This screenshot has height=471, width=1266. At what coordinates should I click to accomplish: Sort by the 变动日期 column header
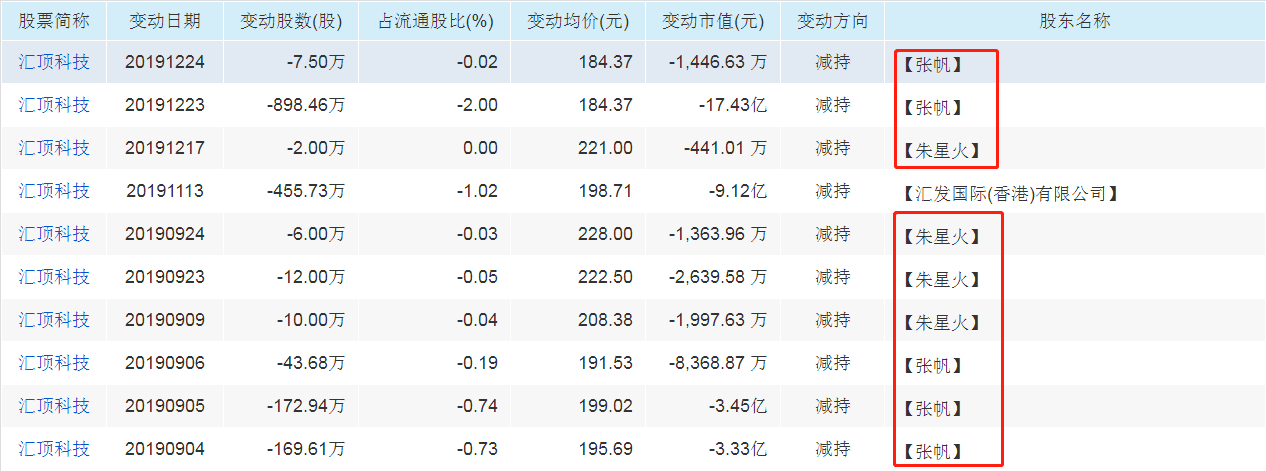pyautogui.click(x=165, y=20)
